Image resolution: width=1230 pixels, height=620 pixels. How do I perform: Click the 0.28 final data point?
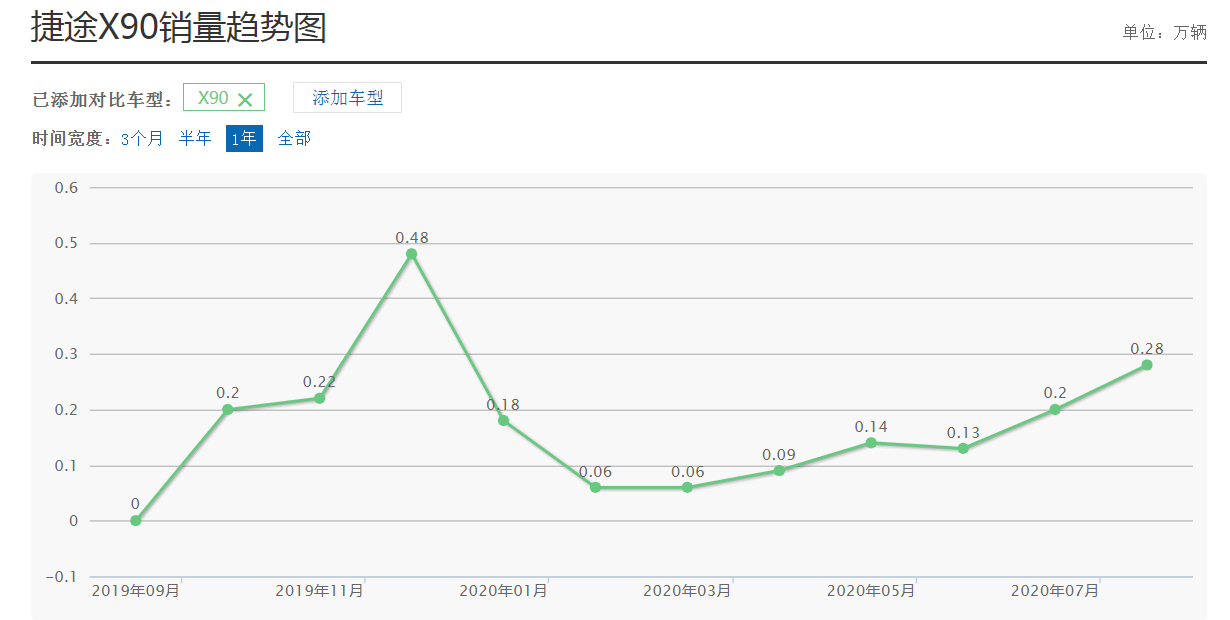[x=1146, y=365]
